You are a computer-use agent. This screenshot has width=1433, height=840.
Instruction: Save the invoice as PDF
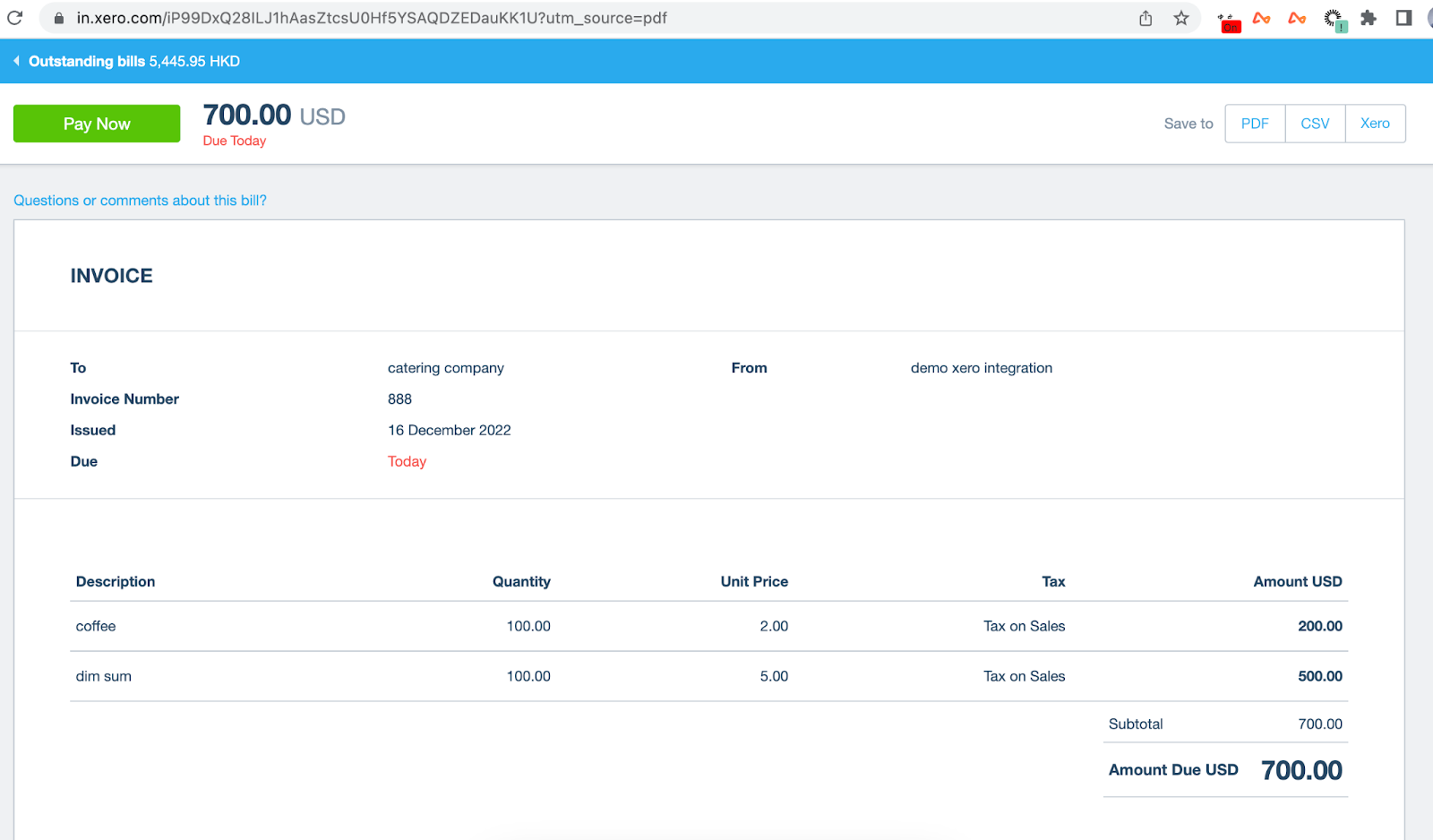pyautogui.click(x=1255, y=124)
